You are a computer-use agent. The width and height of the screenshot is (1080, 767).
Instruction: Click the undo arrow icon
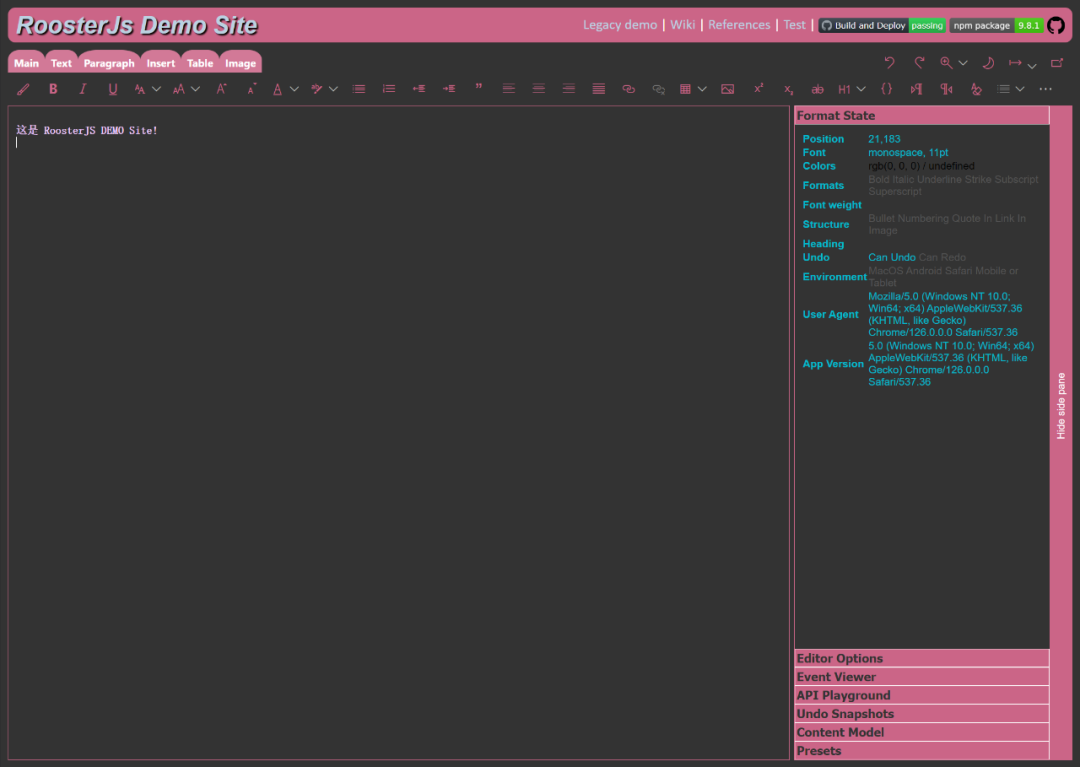(890, 63)
